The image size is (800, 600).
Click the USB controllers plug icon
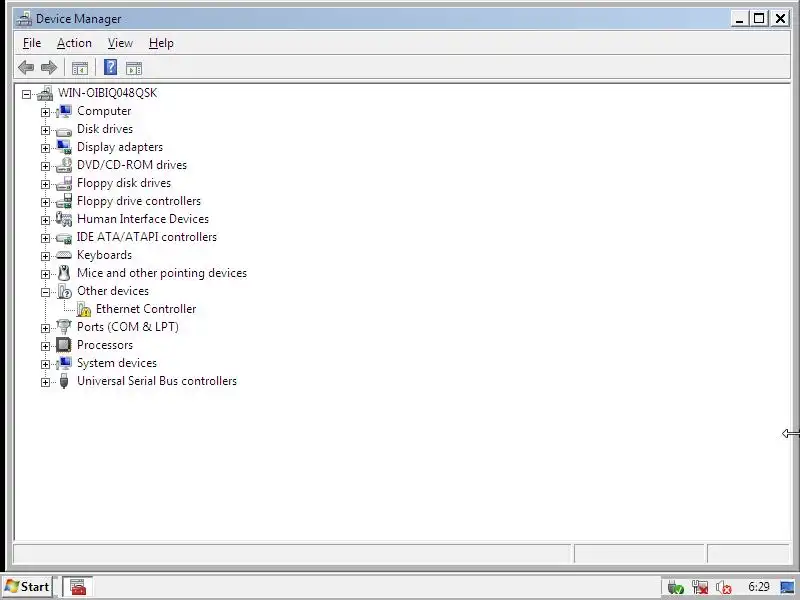(x=64, y=381)
